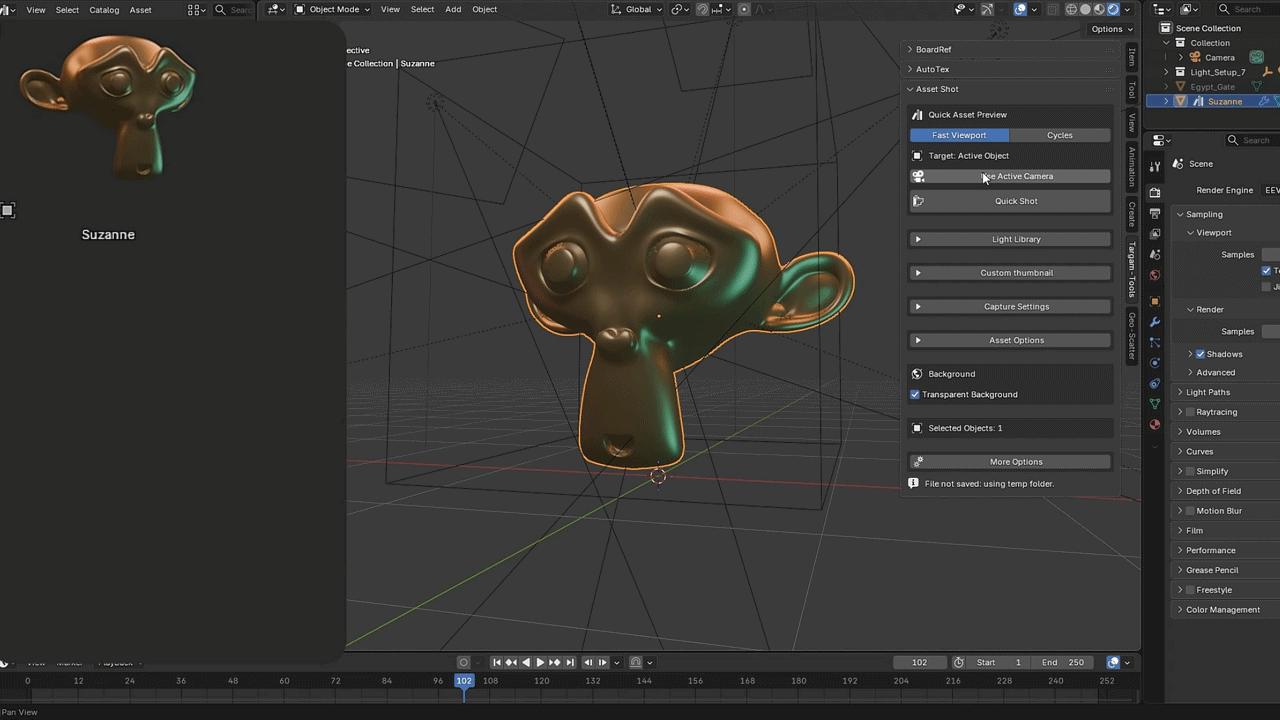
Task: Switch viewport shading to wireframe
Action: pos(1071,9)
